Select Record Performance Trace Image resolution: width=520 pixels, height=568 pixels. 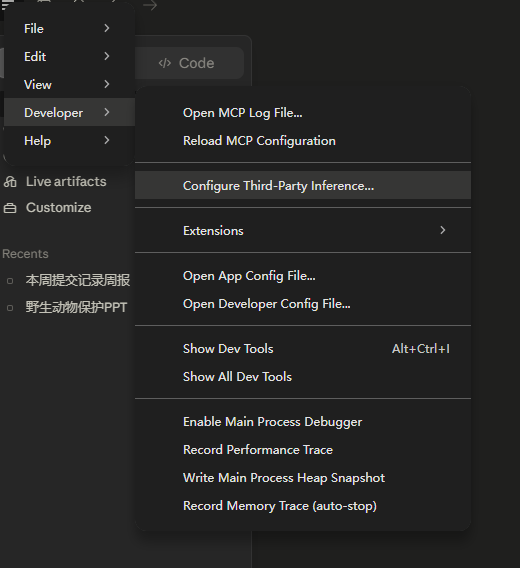303,450
